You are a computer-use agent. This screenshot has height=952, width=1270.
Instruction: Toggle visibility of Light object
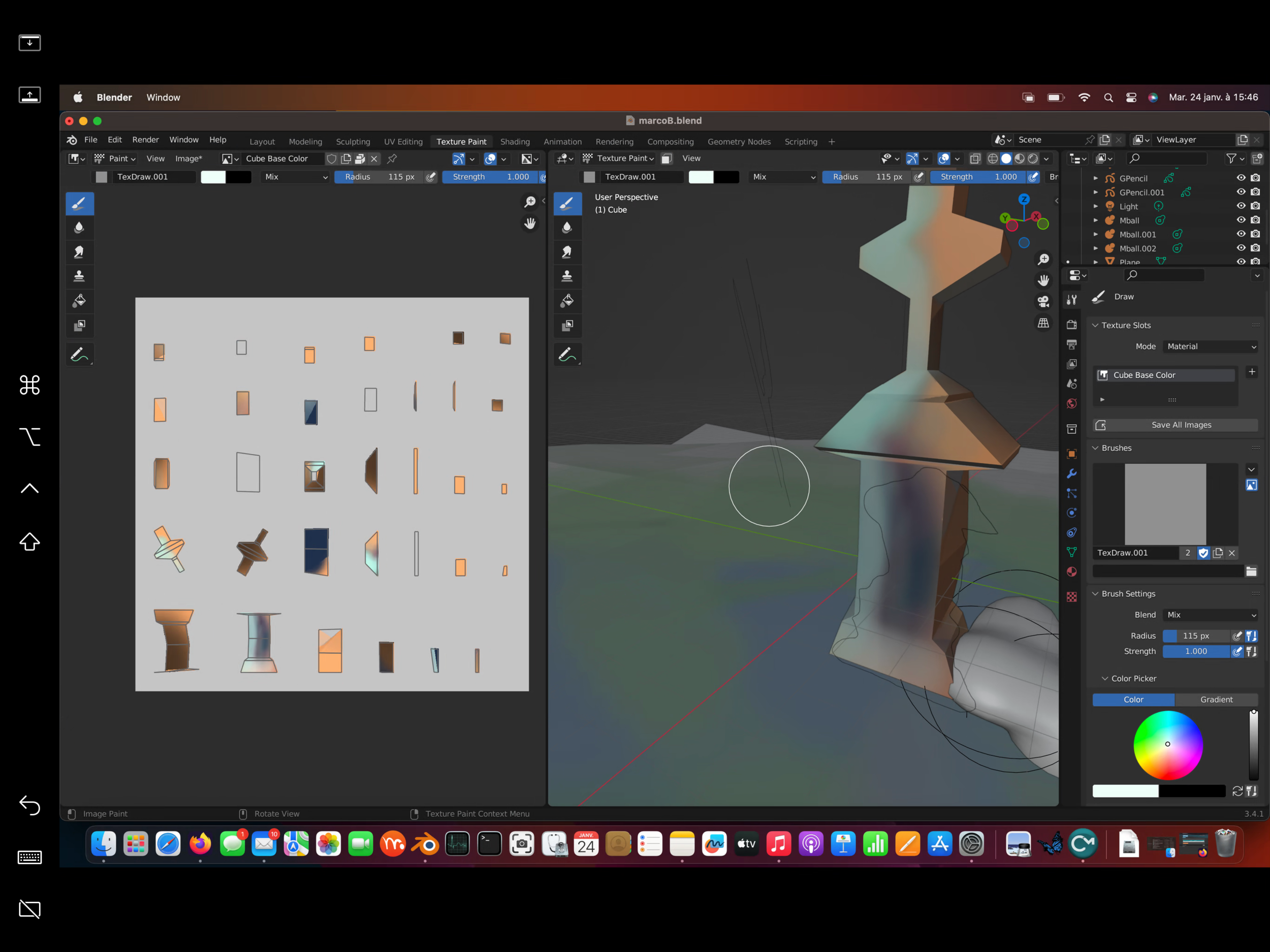tap(1241, 206)
